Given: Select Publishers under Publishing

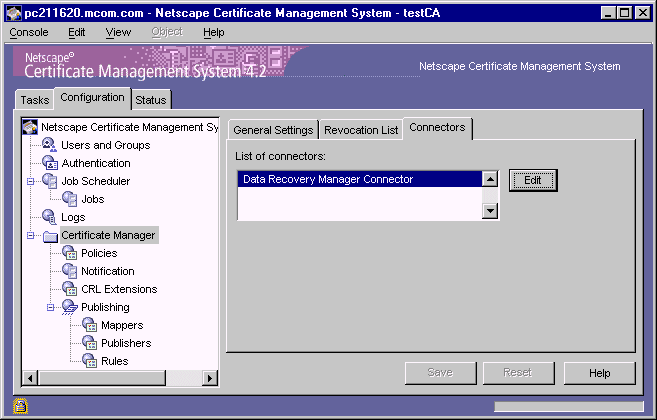Looking at the screenshot, I should [x=126, y=343].
